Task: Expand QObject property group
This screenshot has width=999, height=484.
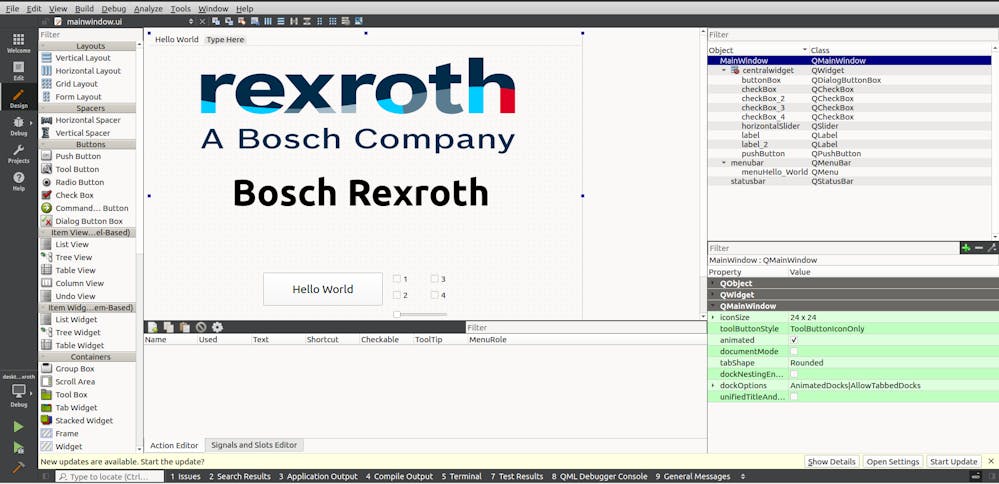Action: pyautogui.click(x=713, y=283)
